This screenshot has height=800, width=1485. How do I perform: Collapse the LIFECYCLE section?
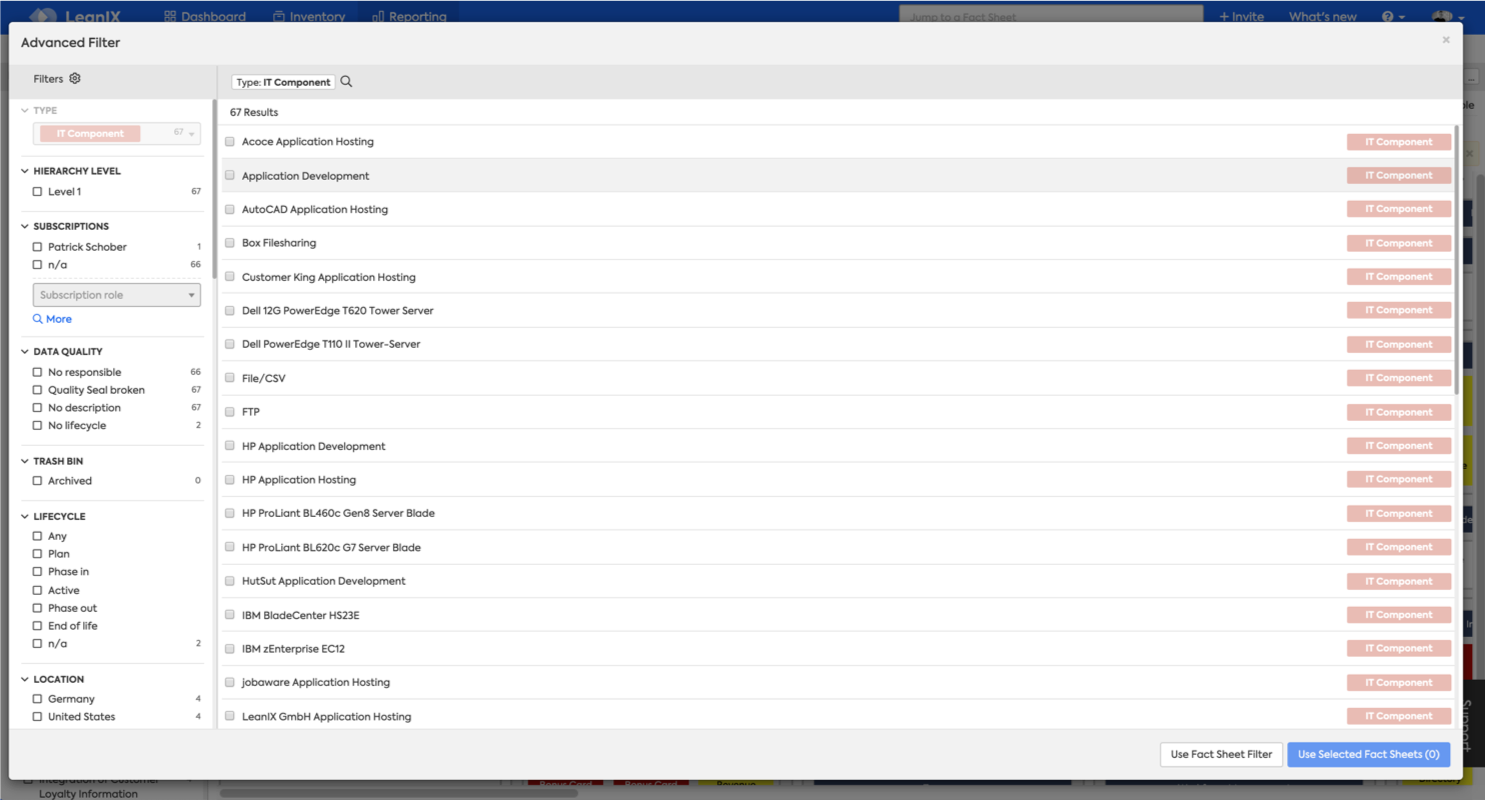click(25, 517)
